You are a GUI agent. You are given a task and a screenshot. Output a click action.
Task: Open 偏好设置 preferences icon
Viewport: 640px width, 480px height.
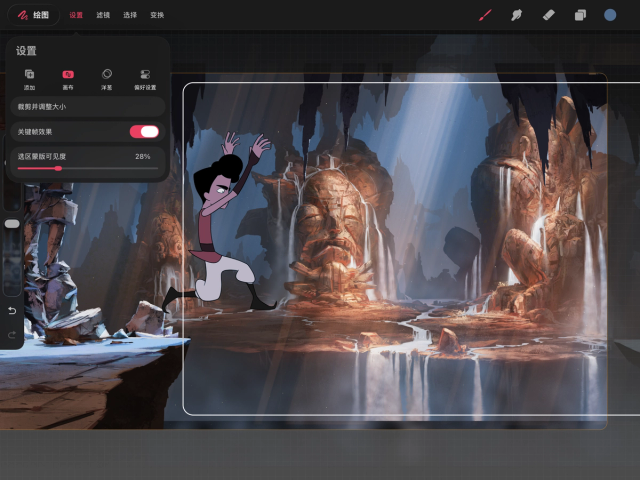coord(145,79)
